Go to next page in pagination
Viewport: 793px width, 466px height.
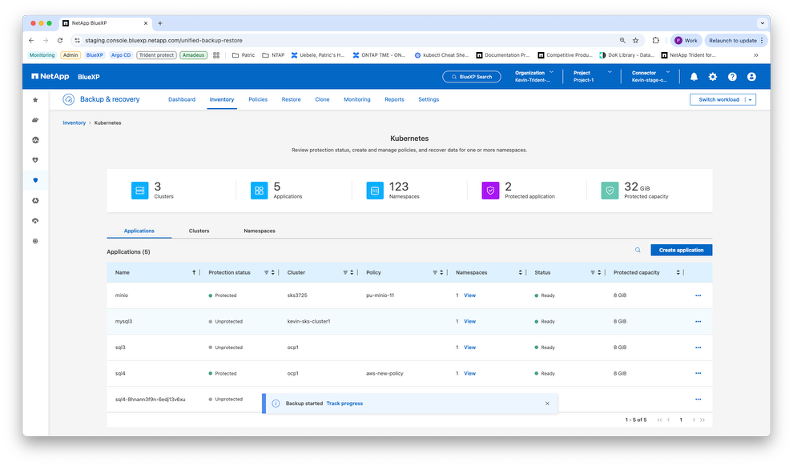click(693, 420)
